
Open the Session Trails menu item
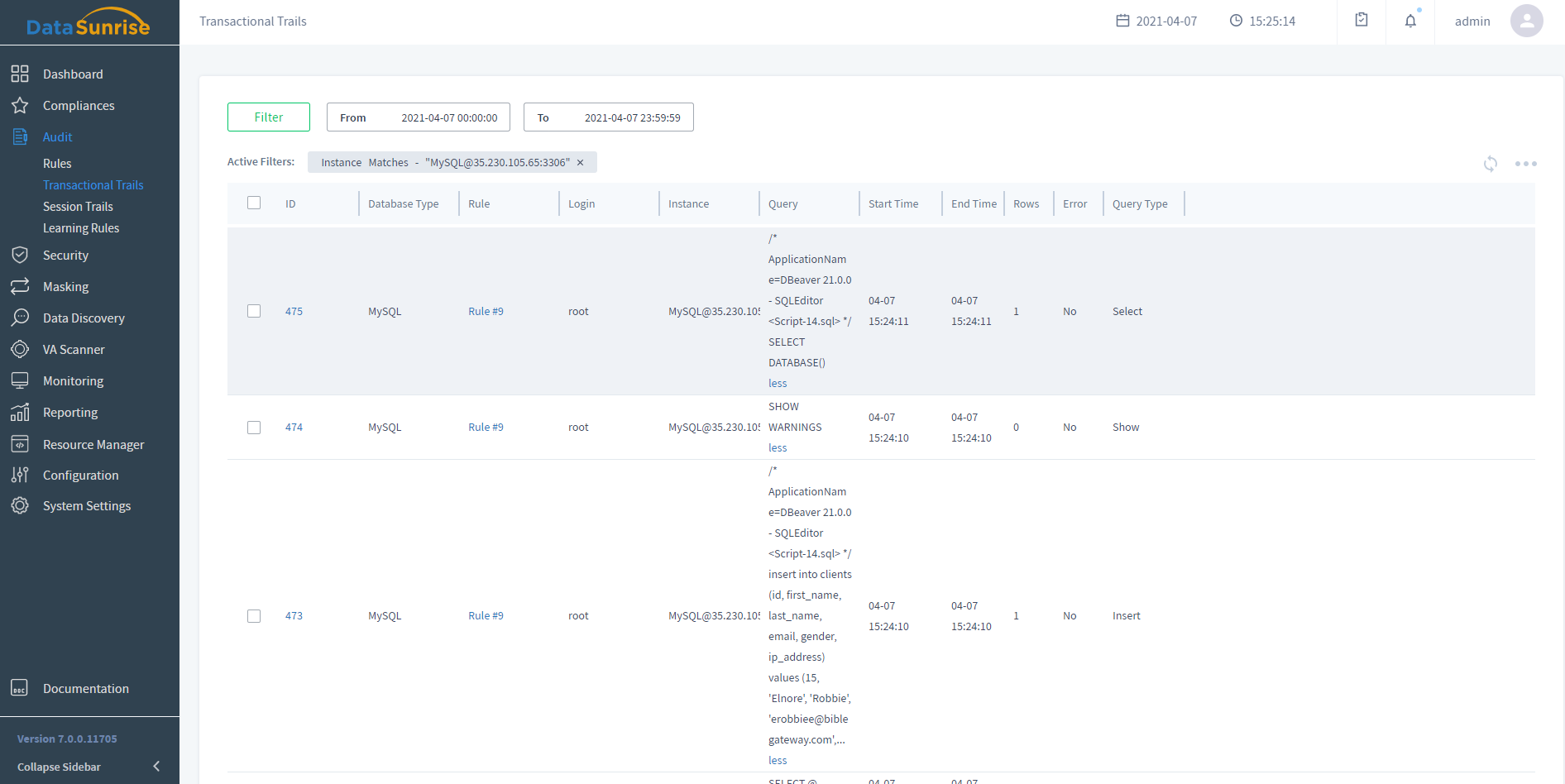[78, 207]
